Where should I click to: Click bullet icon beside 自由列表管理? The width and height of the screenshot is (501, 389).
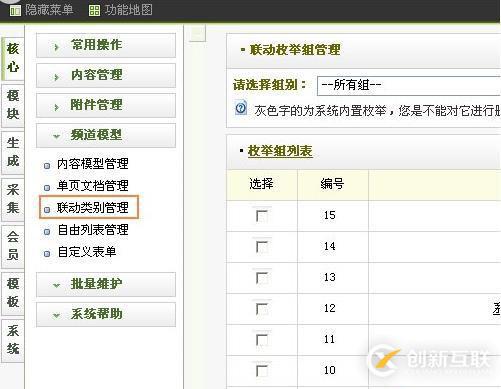point(47,232)
